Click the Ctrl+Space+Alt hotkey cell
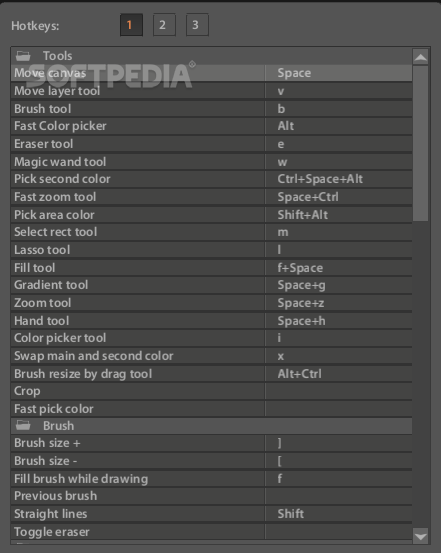 coord(339,179)
